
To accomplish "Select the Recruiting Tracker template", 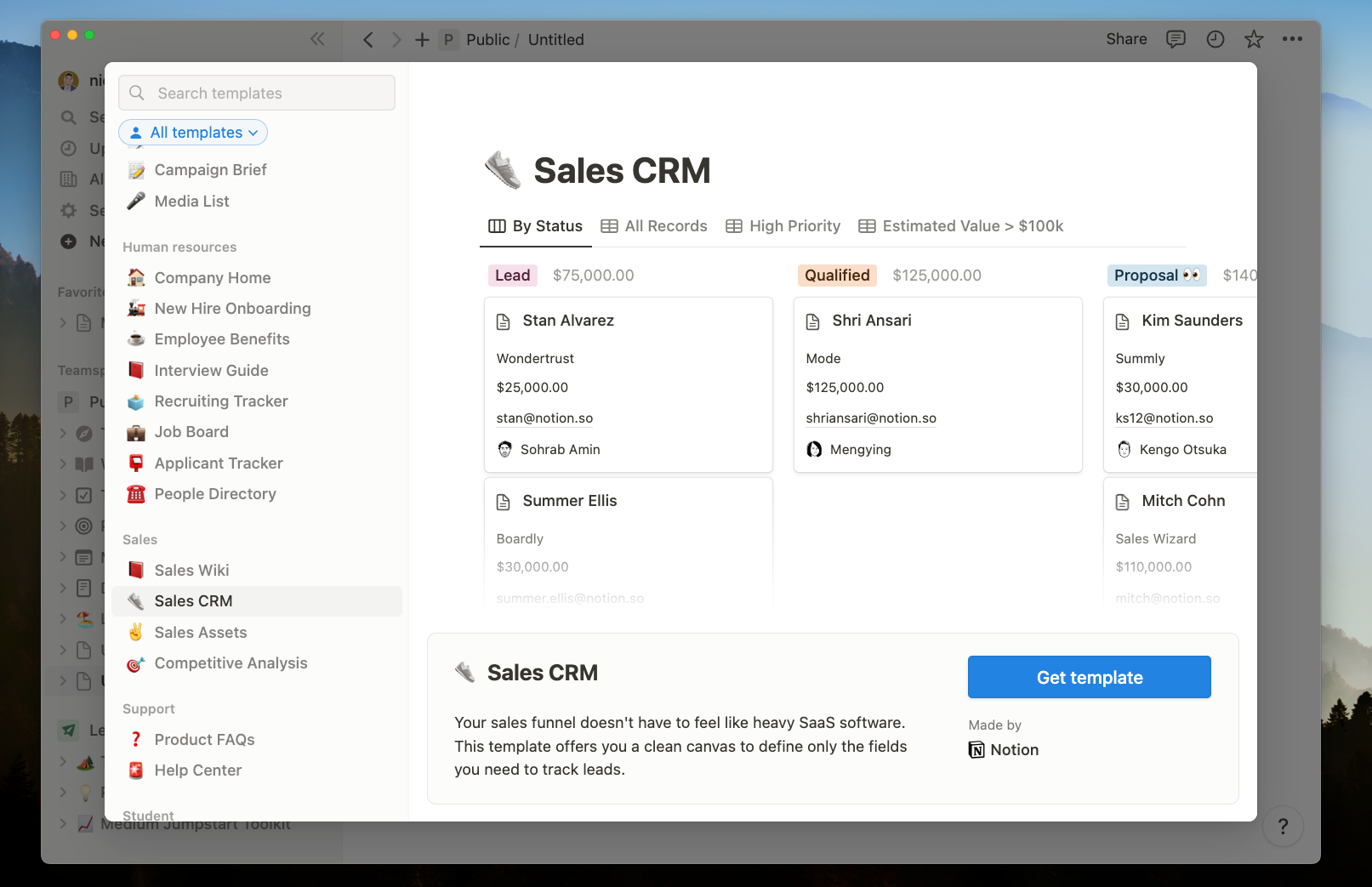I will pyautogui.click(x=256, y=401).
